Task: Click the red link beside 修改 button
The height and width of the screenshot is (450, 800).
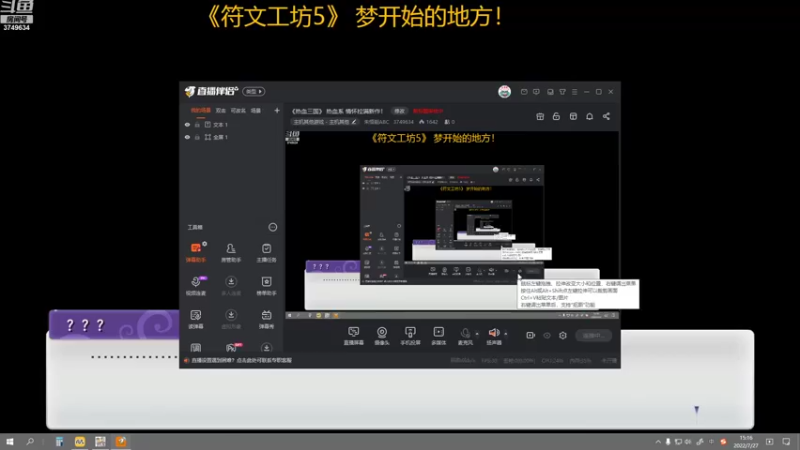Action: click(428, 111)
